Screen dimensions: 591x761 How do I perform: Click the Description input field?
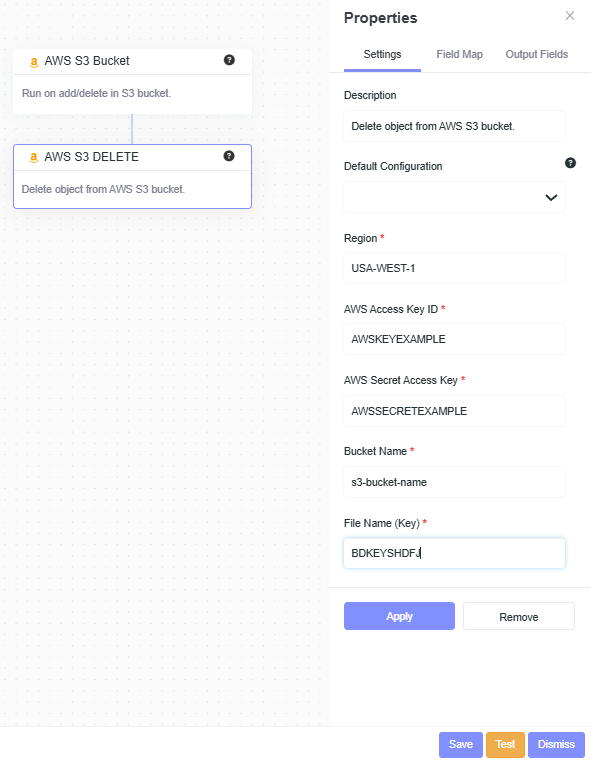454,126
